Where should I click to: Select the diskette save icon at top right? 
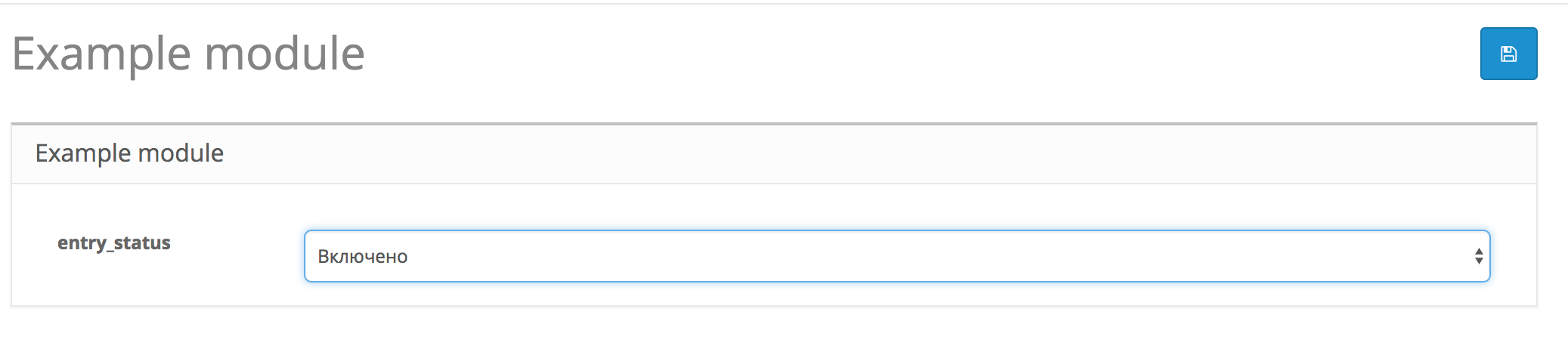(x=1508, y=54)
